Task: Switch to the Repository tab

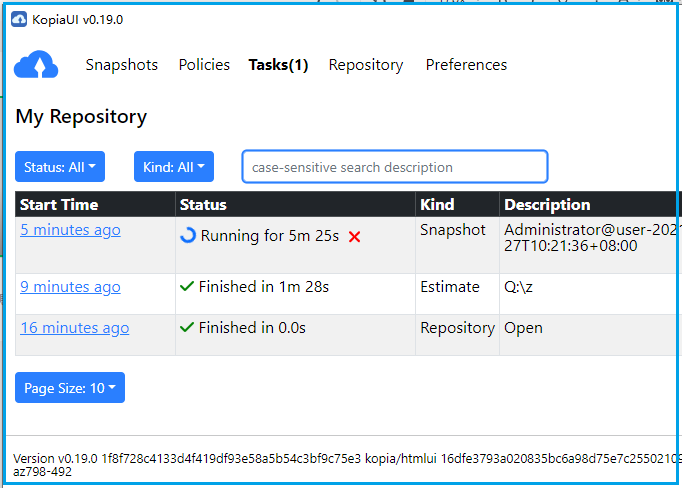Action: click(366, 65)
